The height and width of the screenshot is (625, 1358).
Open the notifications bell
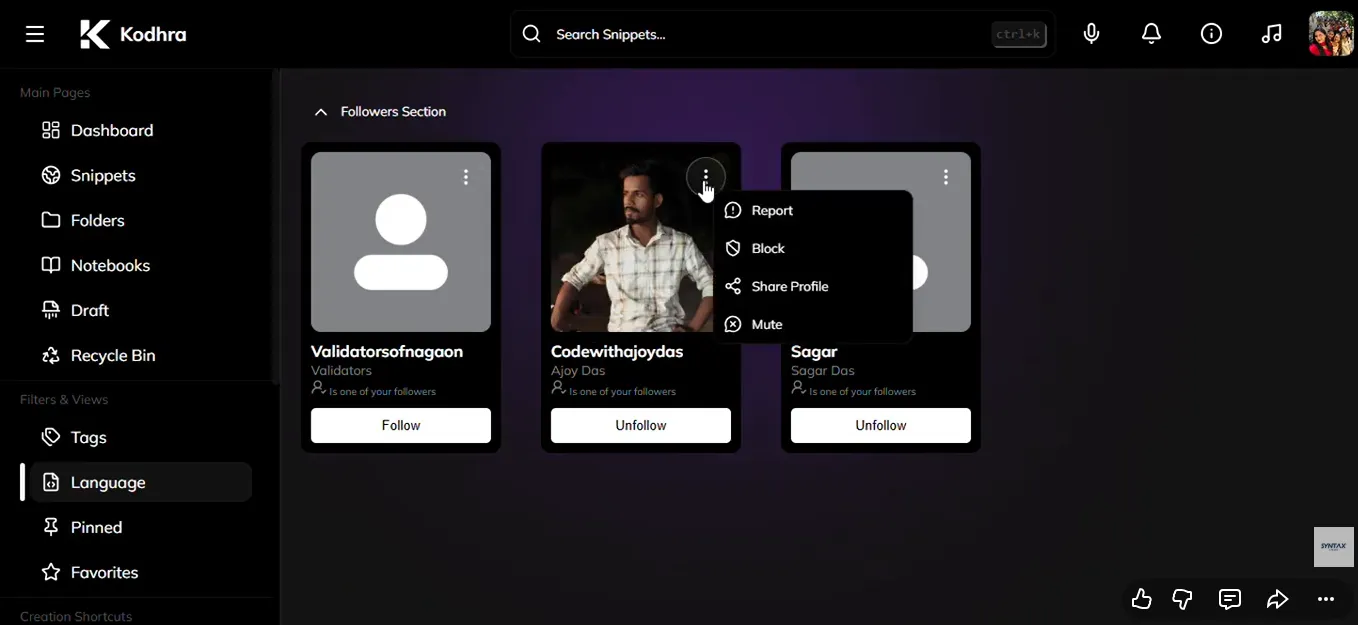(1151, 34)
